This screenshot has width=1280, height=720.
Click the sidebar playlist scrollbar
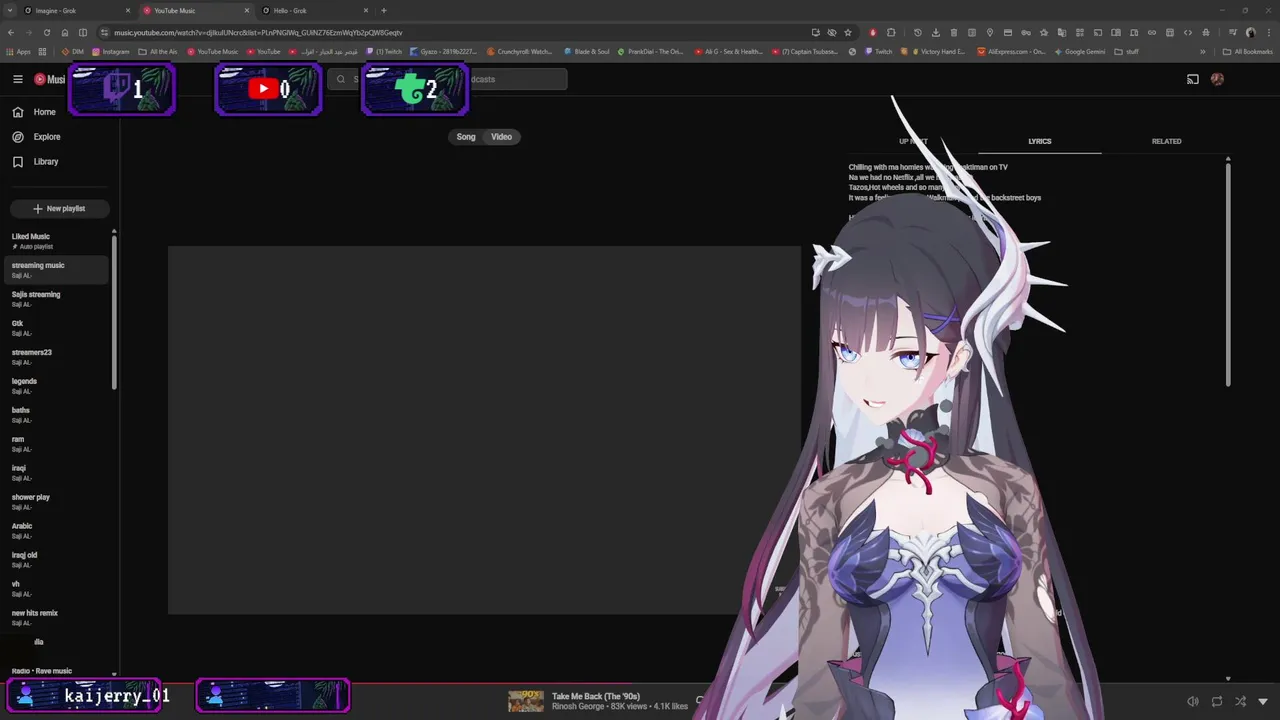coord(114,312)
